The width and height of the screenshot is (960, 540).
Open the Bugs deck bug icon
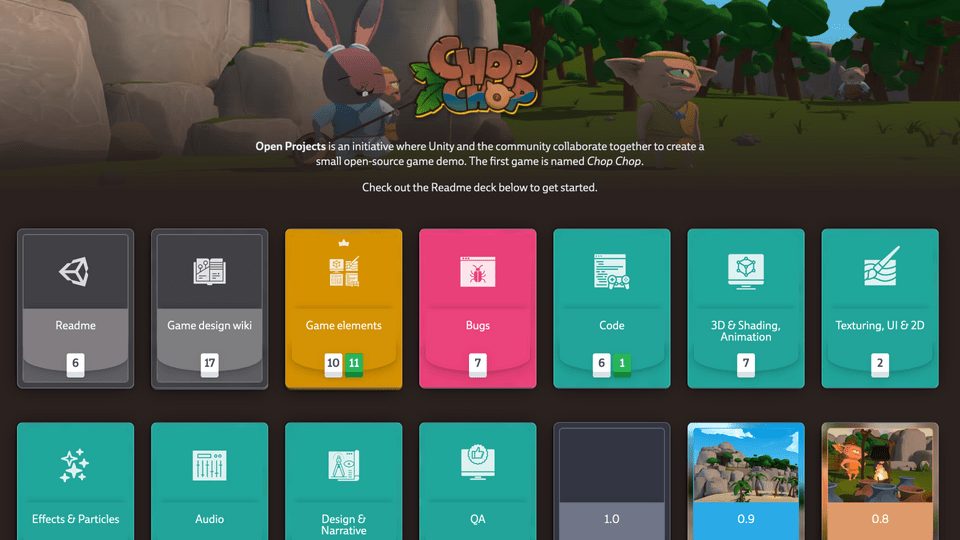click(x=477, y=271)
